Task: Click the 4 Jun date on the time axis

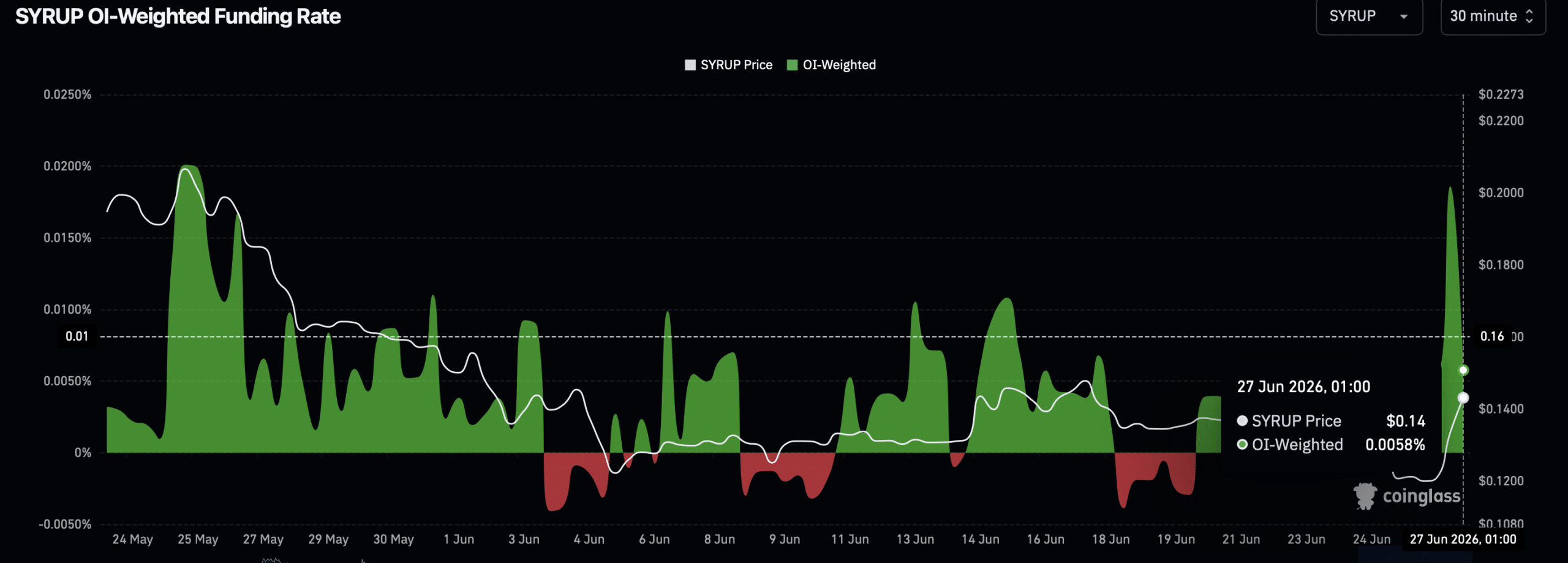Action: pos(589,539)
